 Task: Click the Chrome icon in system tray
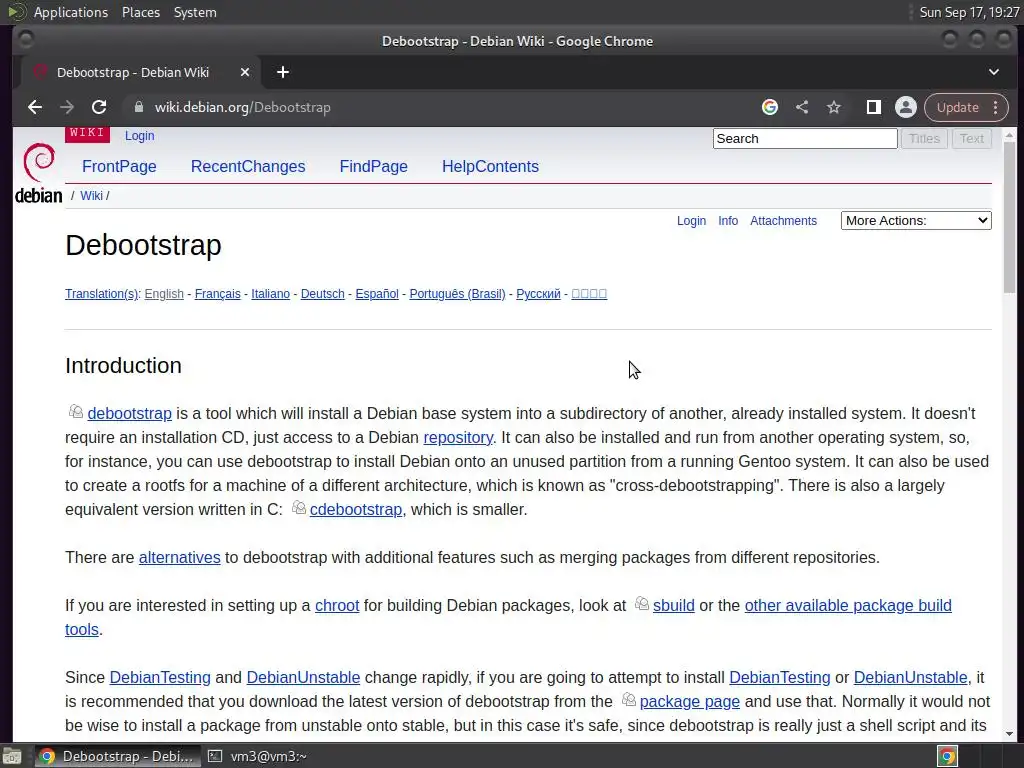[x=948, y=756]
